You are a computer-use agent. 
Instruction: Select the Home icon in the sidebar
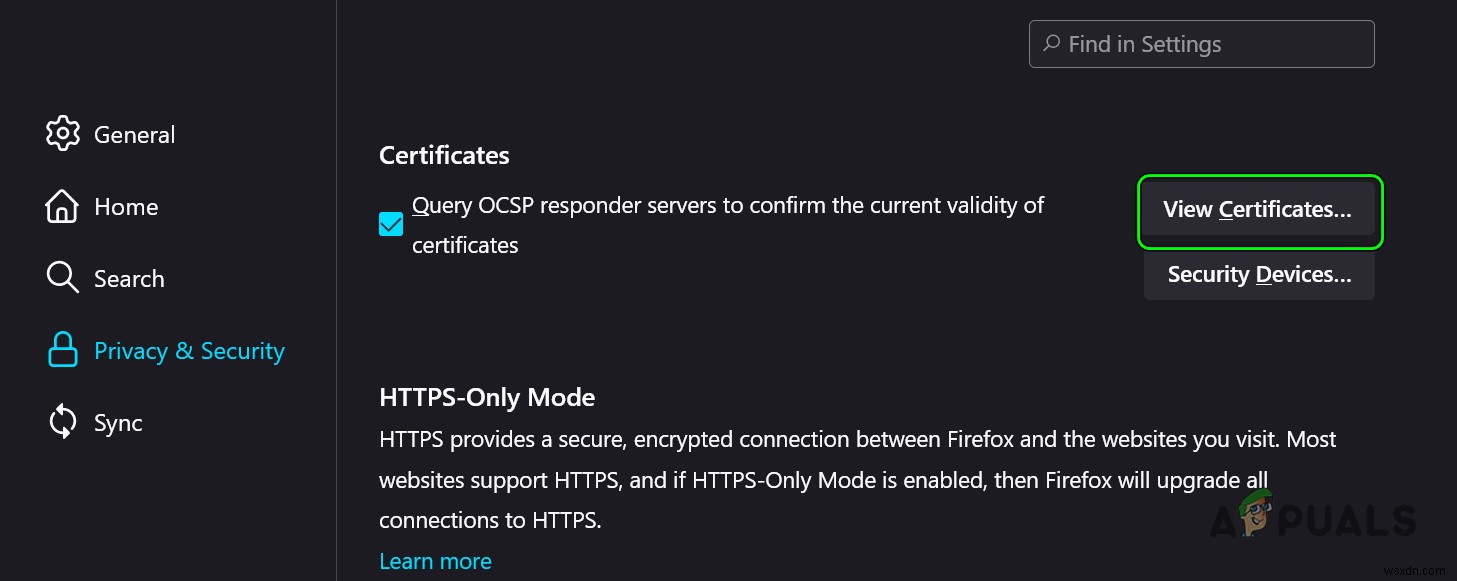tap(61, 206)
